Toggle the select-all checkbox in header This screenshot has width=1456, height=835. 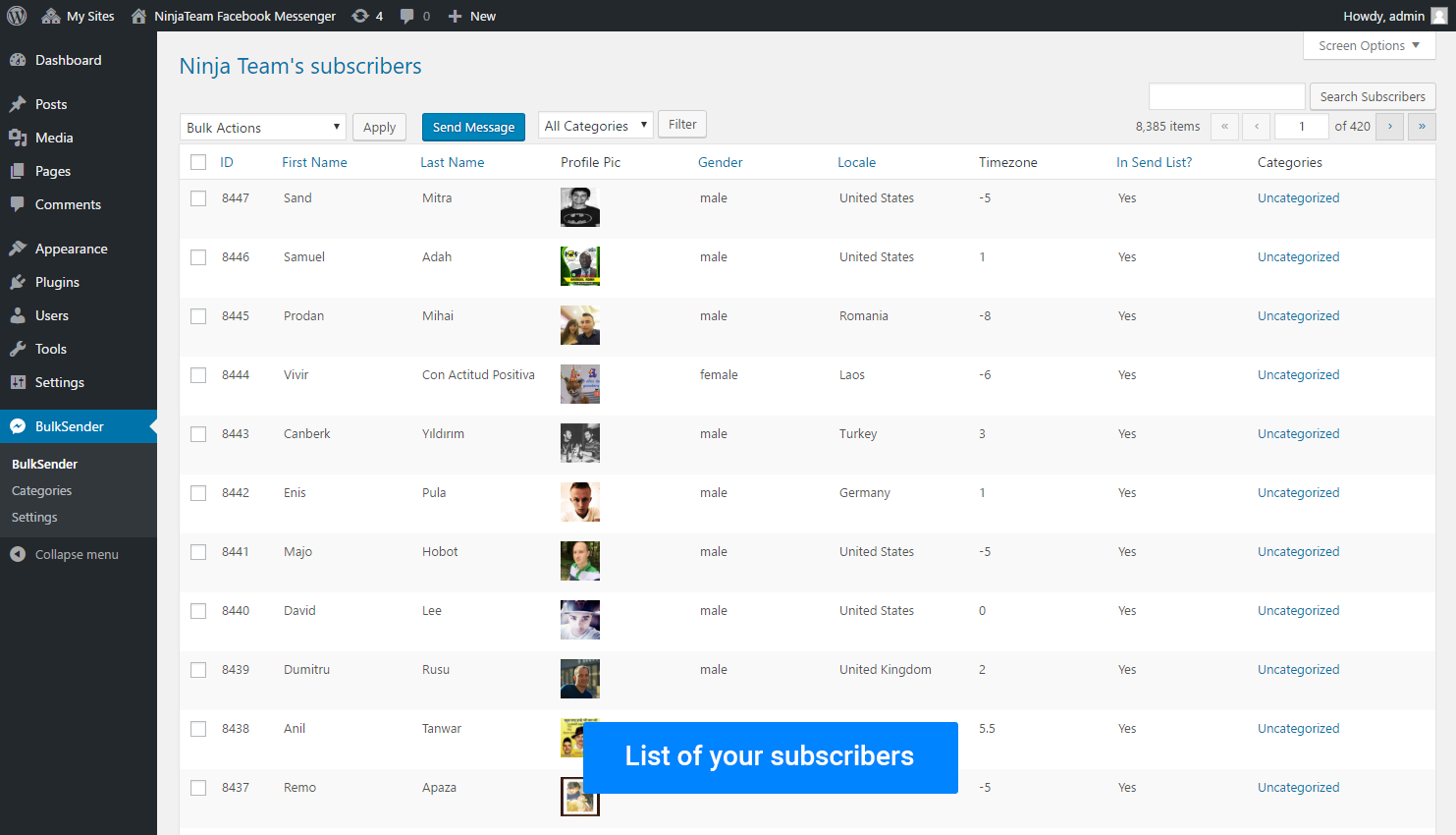[198, 162]
